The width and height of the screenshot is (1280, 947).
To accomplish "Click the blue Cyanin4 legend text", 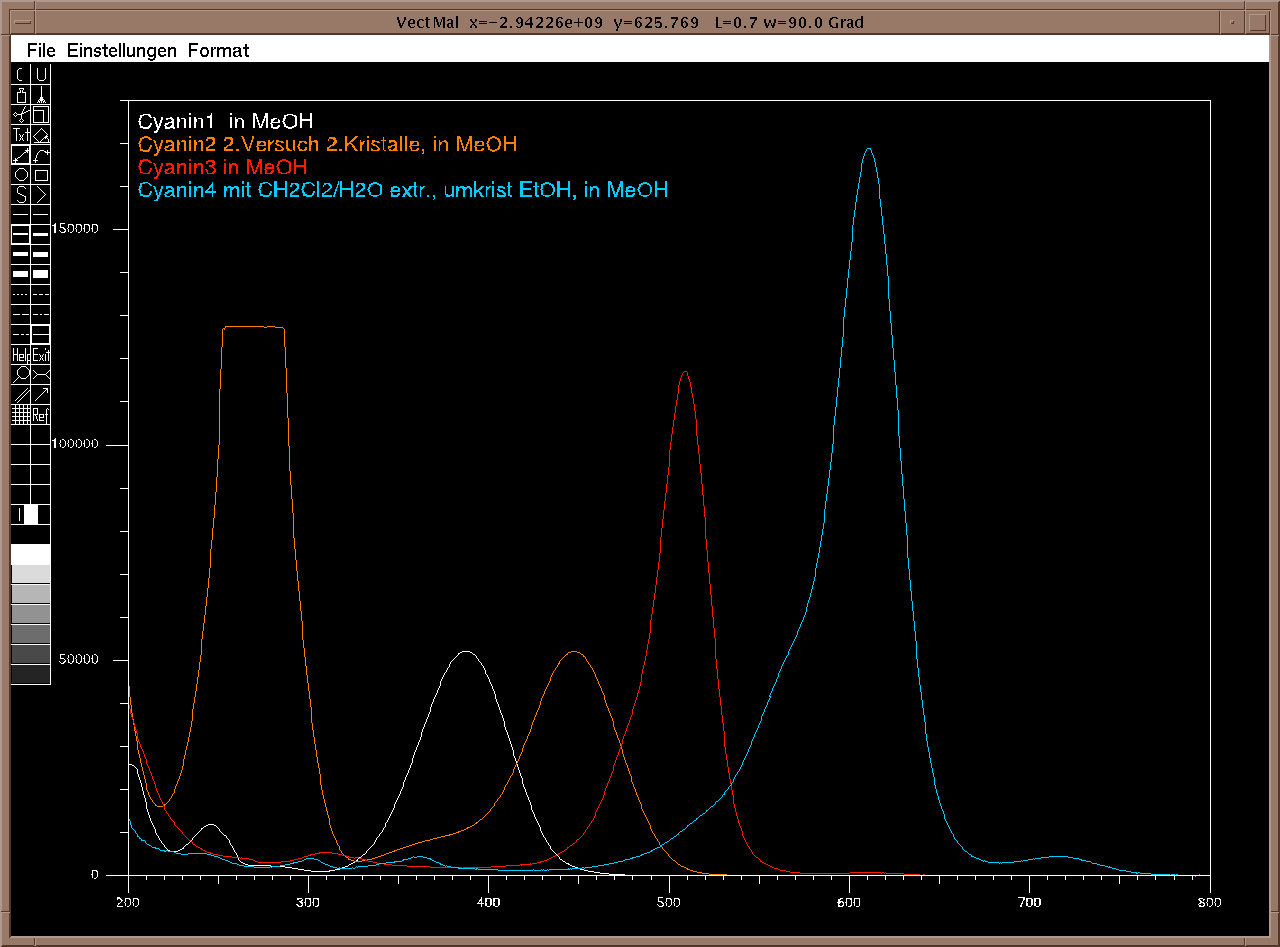I will pos(403,190).
